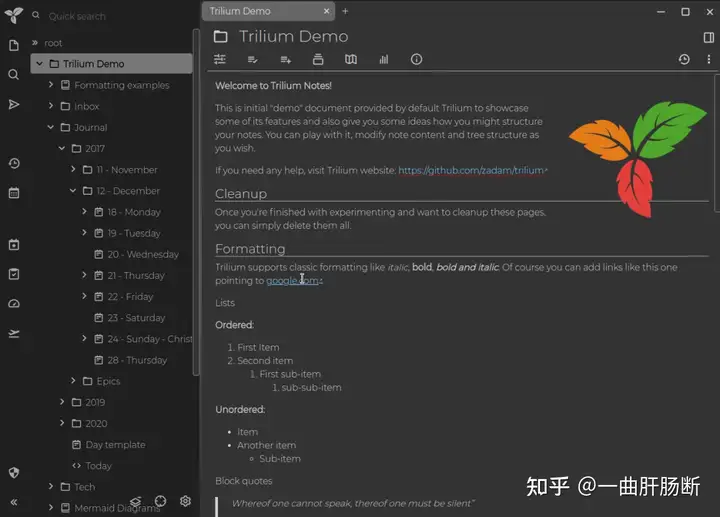
Task: Show note info via the circled-i icon
Action: 416,59
